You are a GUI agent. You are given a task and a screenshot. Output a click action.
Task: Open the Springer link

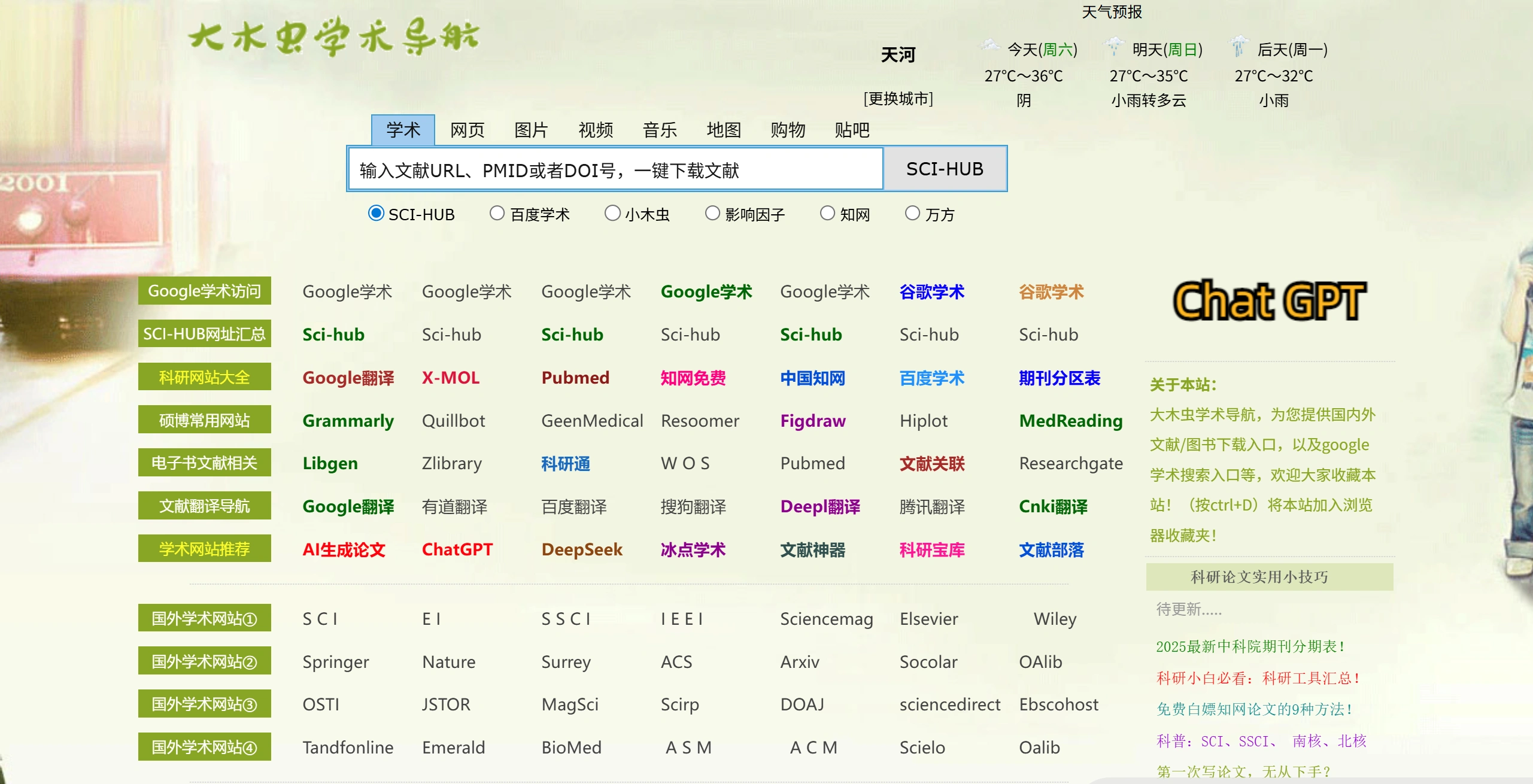click(336, 662)
